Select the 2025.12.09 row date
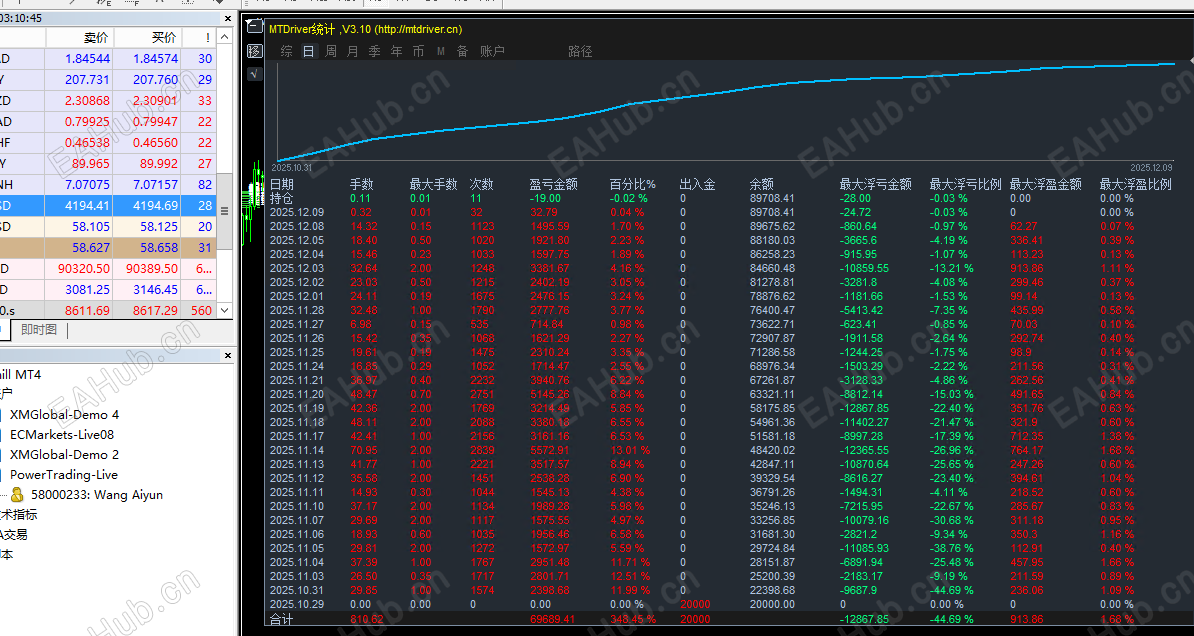1194x636 pixels. pyautogui.click(x=297, y=213)
